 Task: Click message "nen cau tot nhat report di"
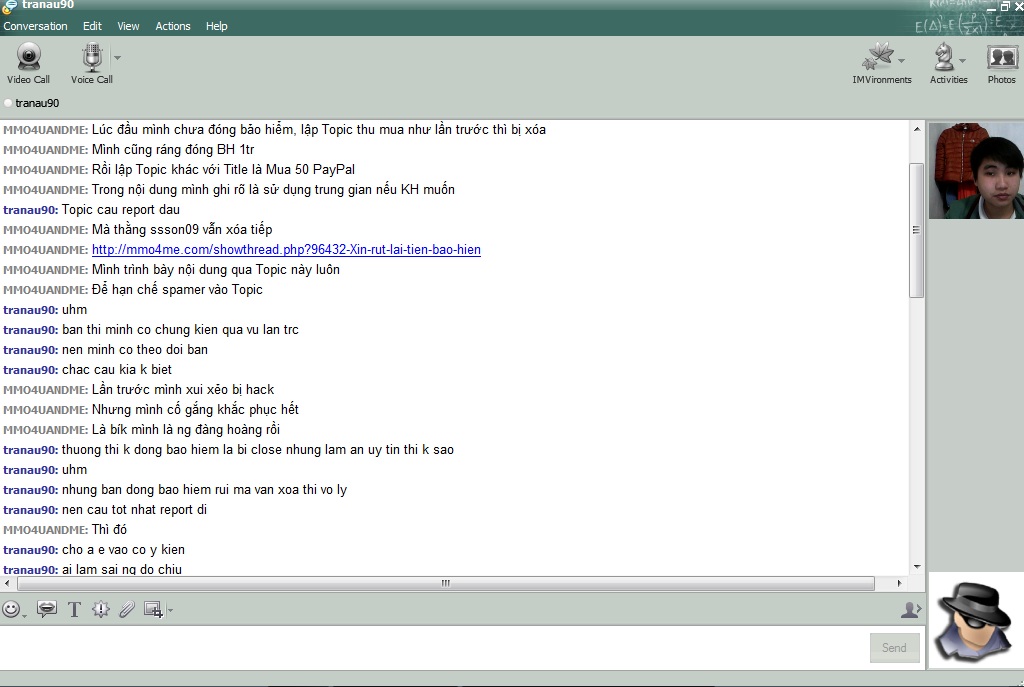(135, 510)
